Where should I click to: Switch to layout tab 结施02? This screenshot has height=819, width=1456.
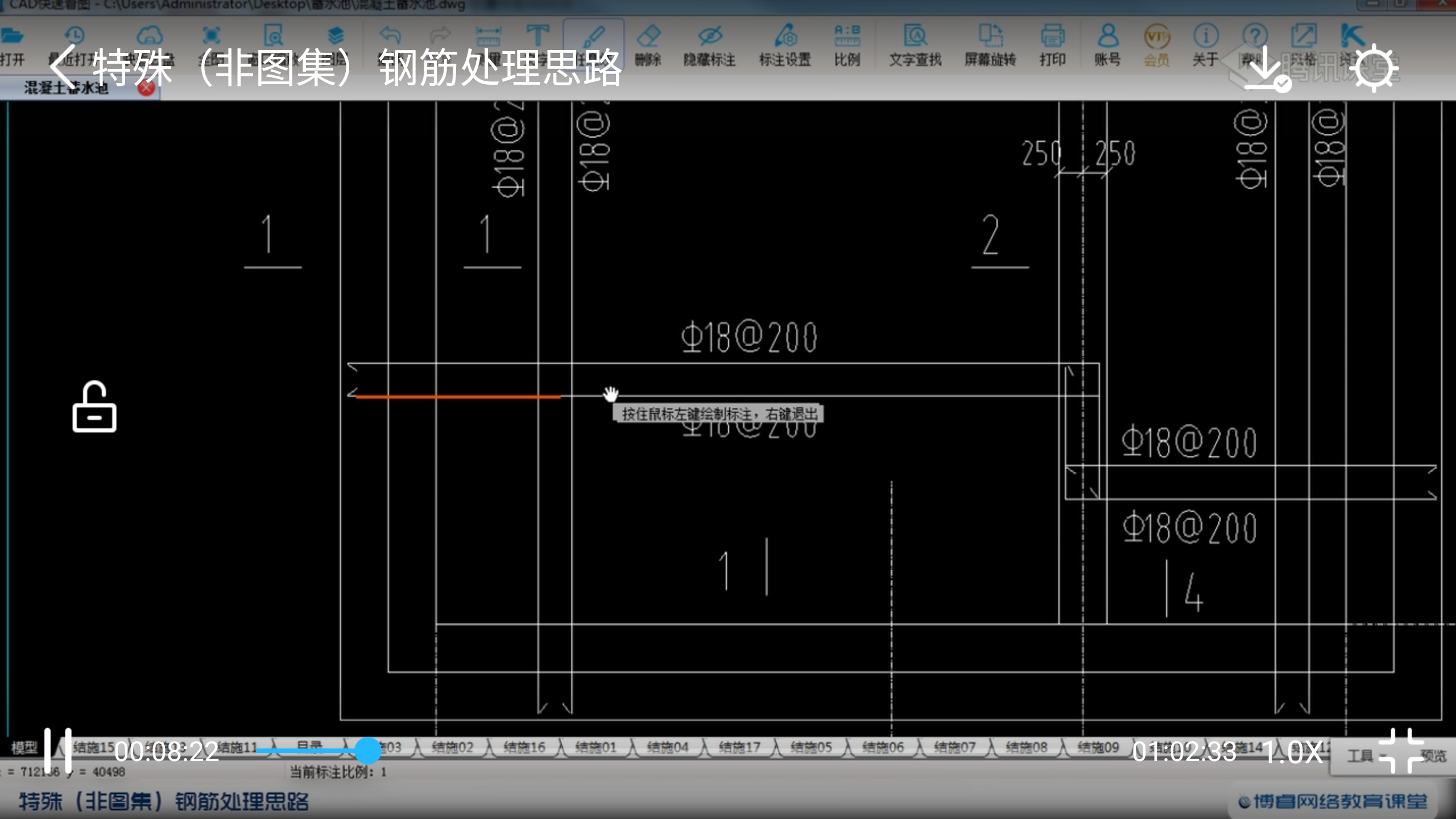click(452, 747)
